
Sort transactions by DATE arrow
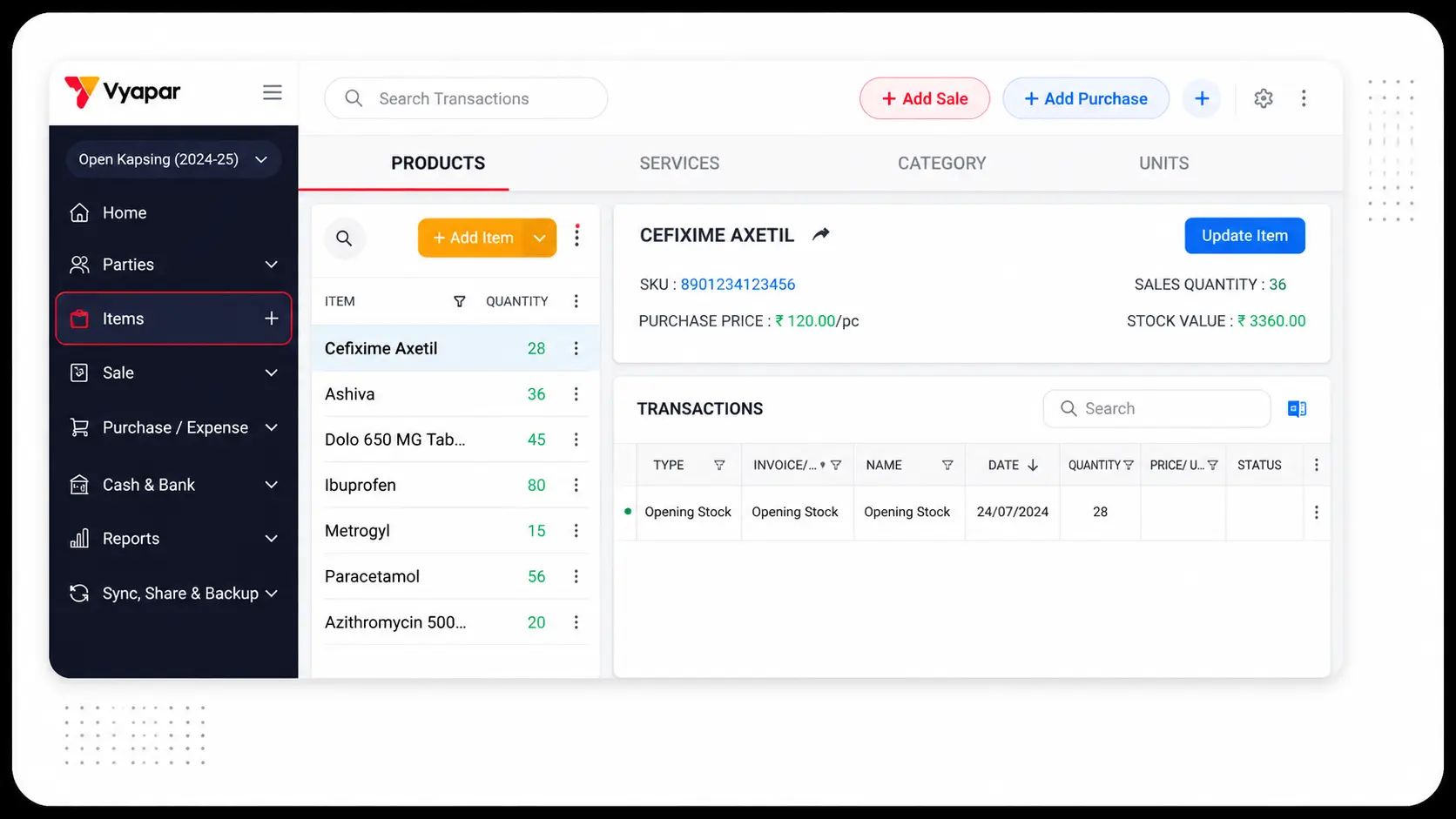[1033, 466]
